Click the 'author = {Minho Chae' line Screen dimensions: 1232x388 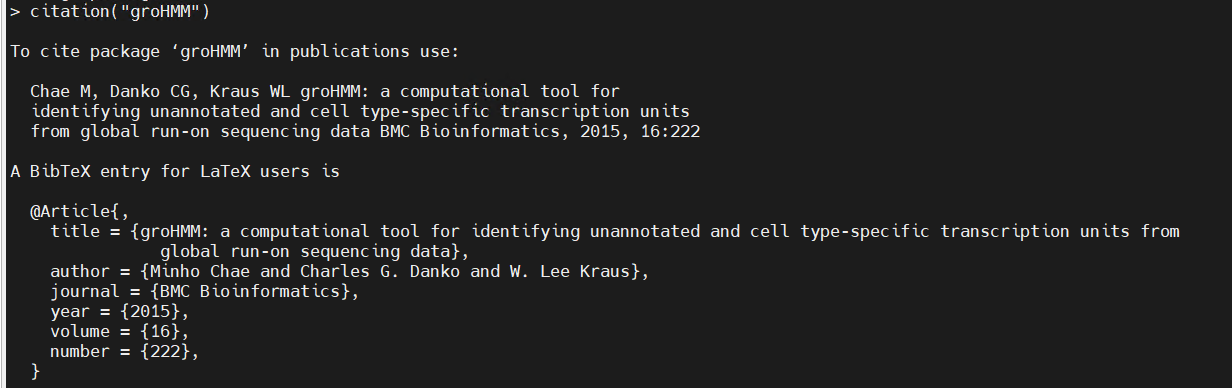(350, 272)
